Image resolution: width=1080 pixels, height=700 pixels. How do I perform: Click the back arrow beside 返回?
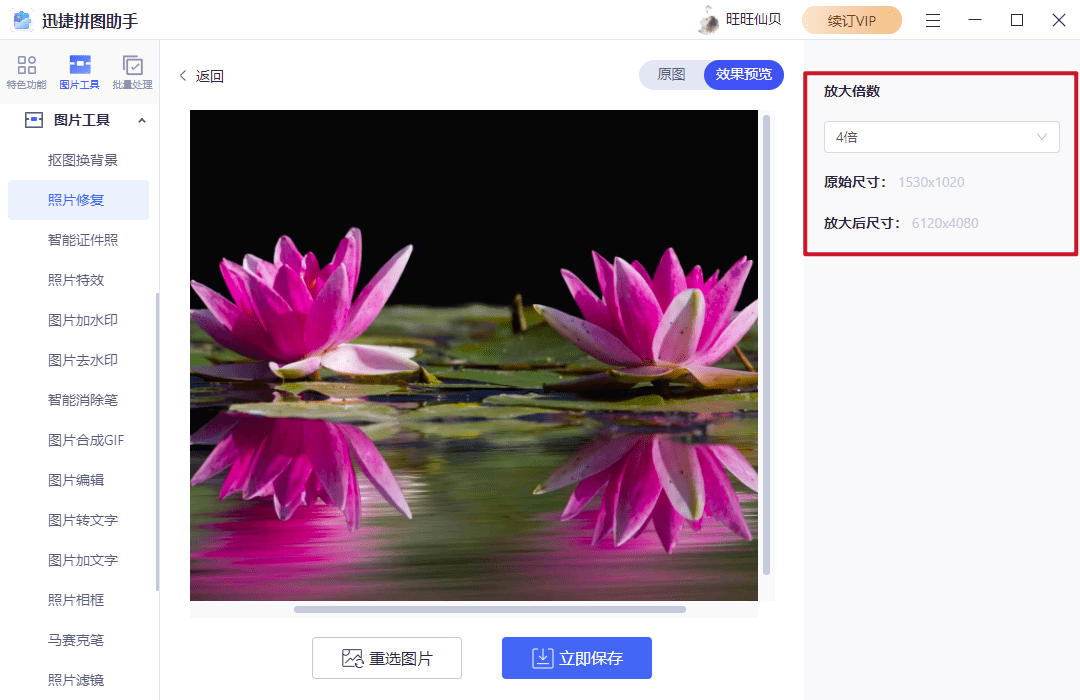[x=183, y=75]
